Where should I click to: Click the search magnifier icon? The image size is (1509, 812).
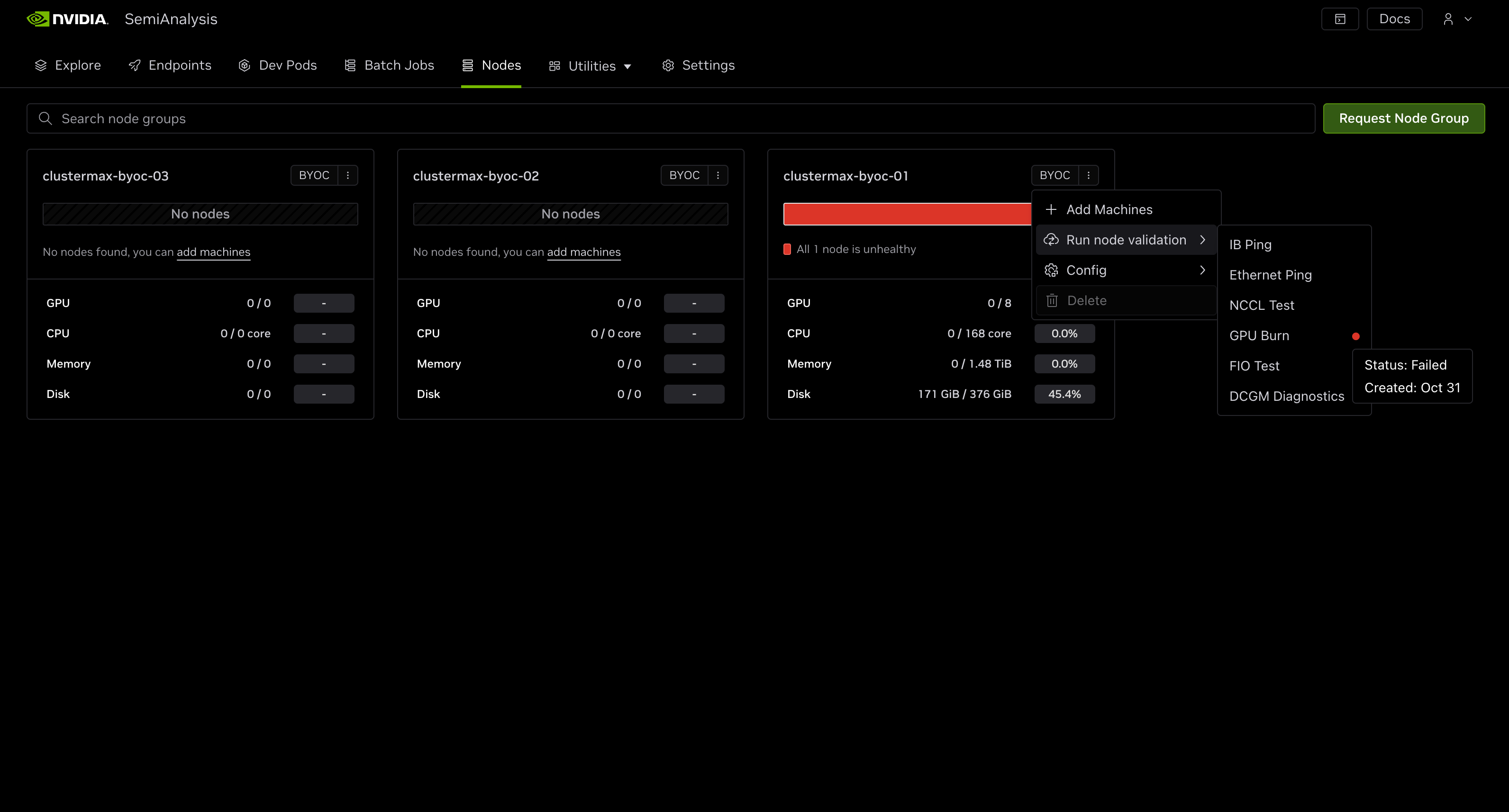pyautogui.click(x=45, y=118)
